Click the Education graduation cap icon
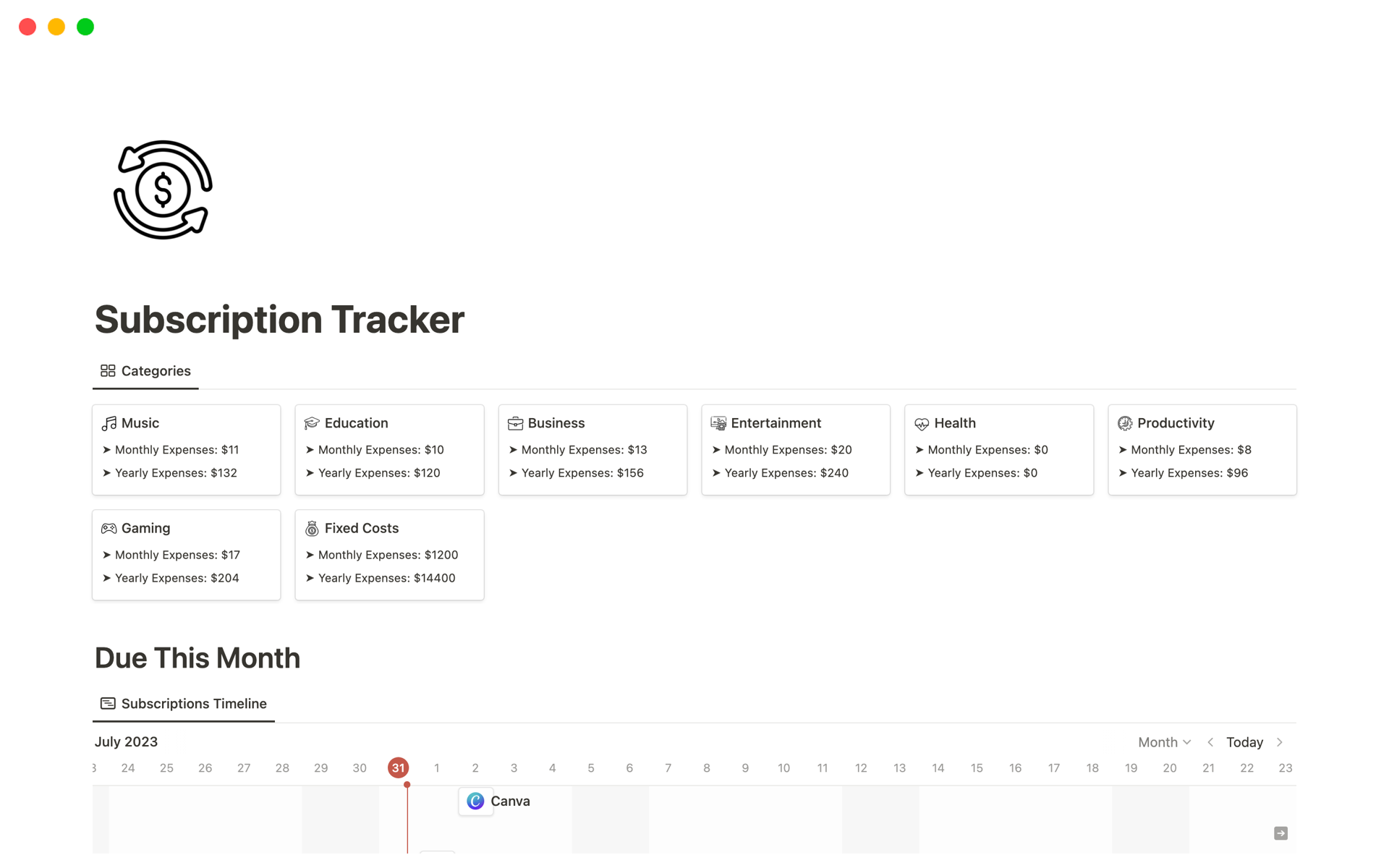The image size is (1389, 868). (x=312, y=423)
